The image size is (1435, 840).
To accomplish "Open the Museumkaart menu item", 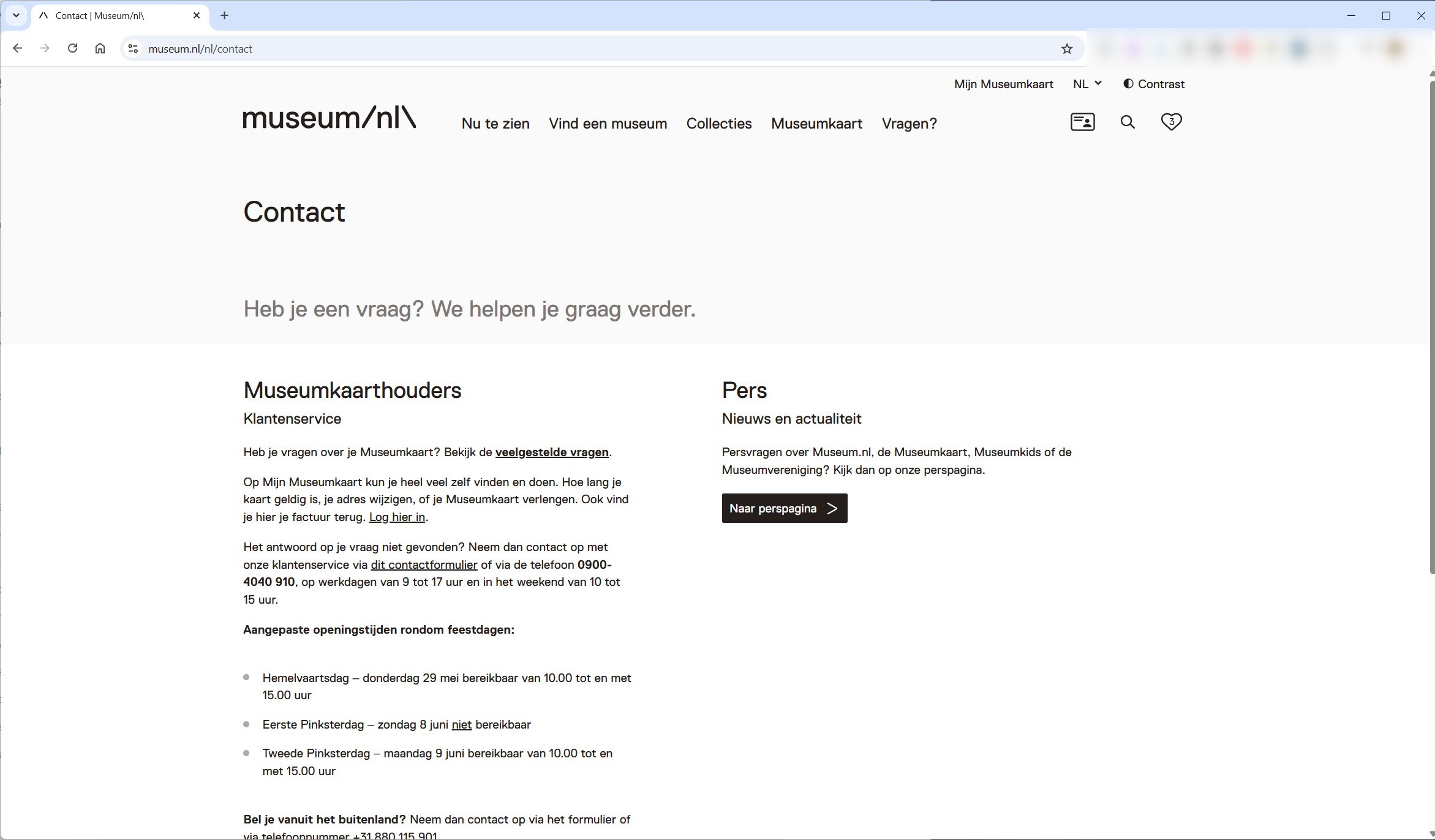I will 816,123.
